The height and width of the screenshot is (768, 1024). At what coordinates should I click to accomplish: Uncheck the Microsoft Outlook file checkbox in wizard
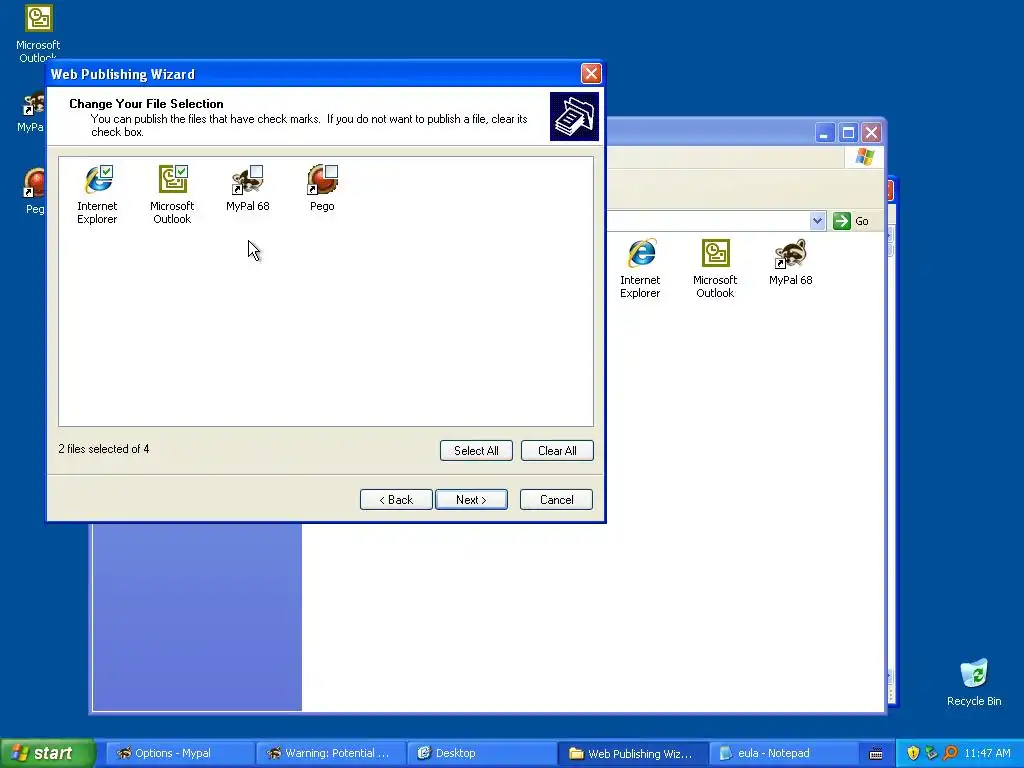[x=182, y=171]
